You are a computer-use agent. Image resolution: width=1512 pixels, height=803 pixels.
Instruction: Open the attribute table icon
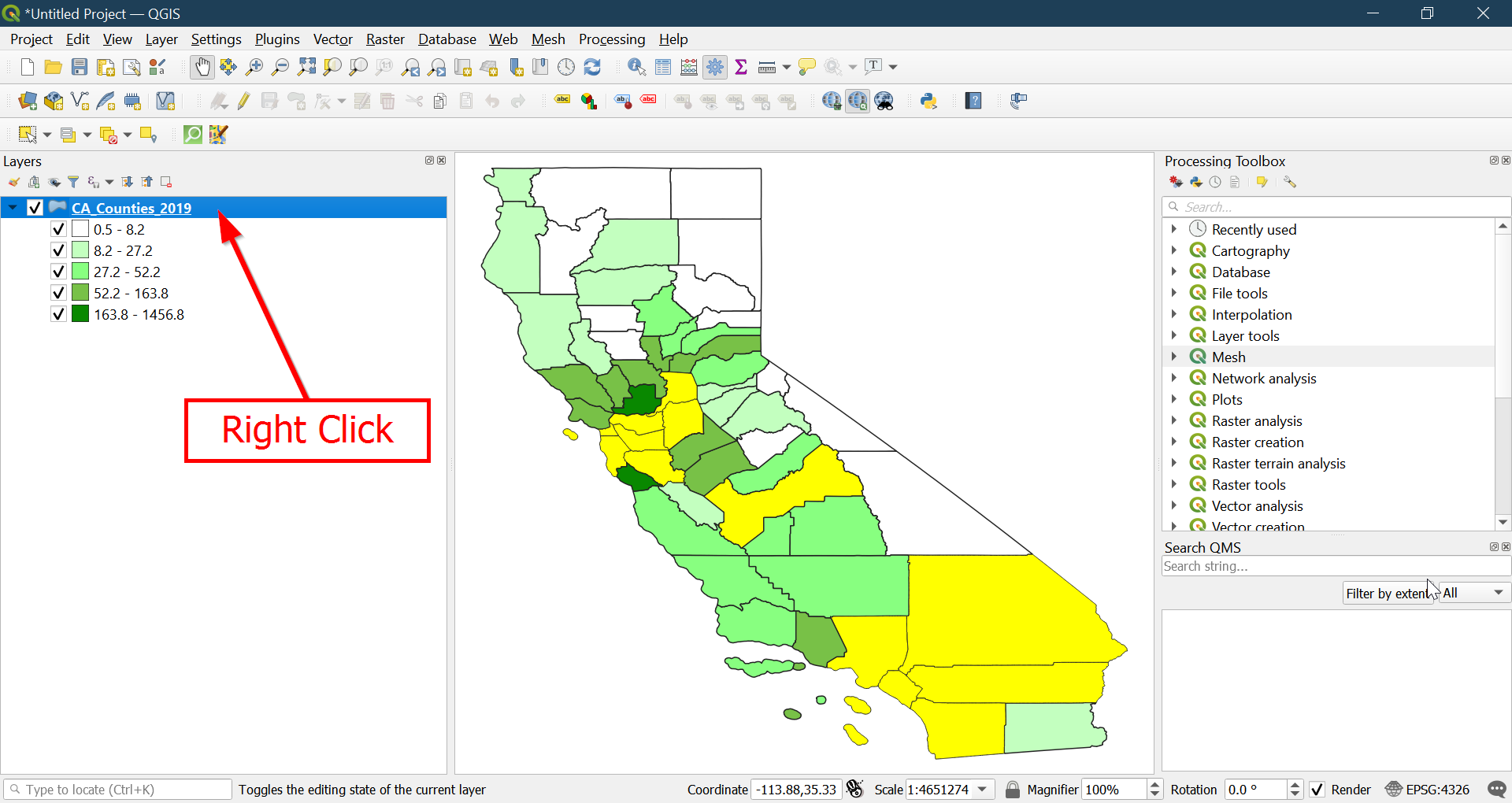[663, 68]
